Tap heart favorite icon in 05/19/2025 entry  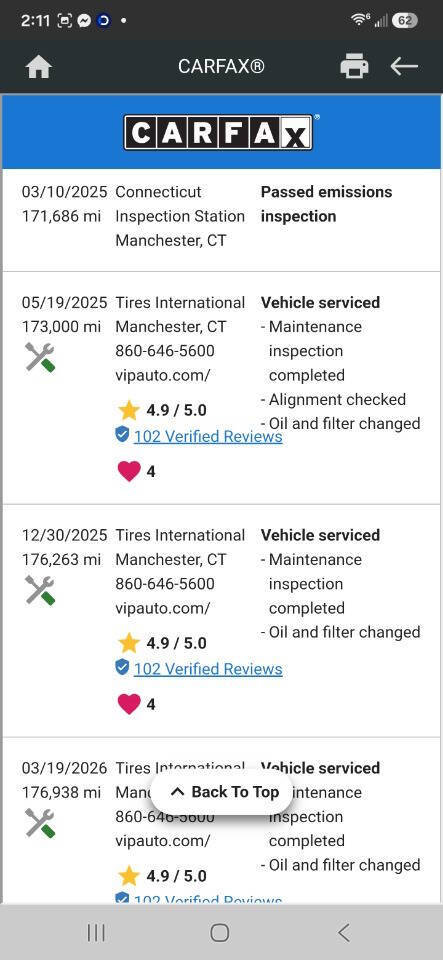tap(129, 471)
